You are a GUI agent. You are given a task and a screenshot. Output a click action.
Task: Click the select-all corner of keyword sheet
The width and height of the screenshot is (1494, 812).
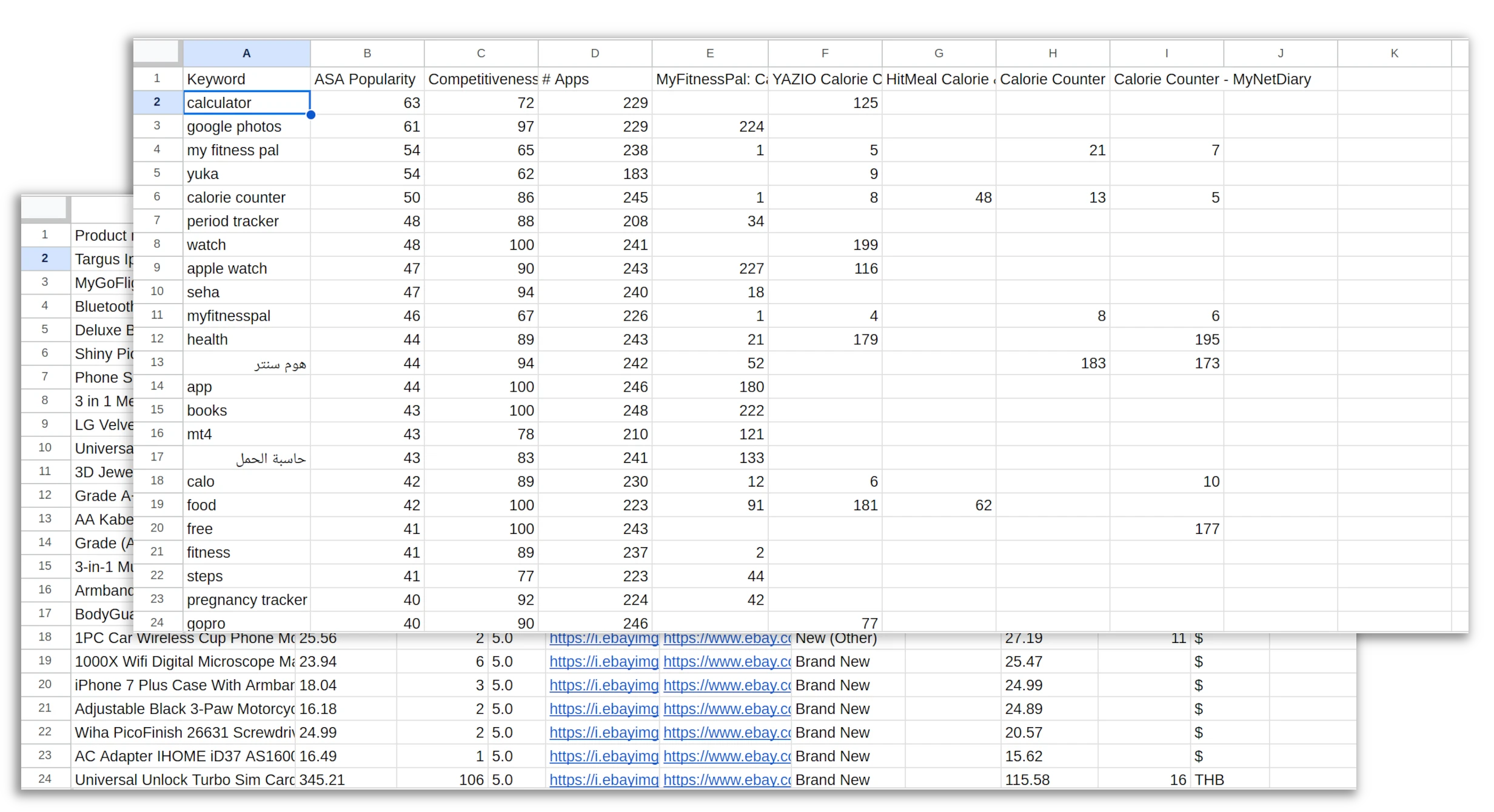[x=157, y=52]
